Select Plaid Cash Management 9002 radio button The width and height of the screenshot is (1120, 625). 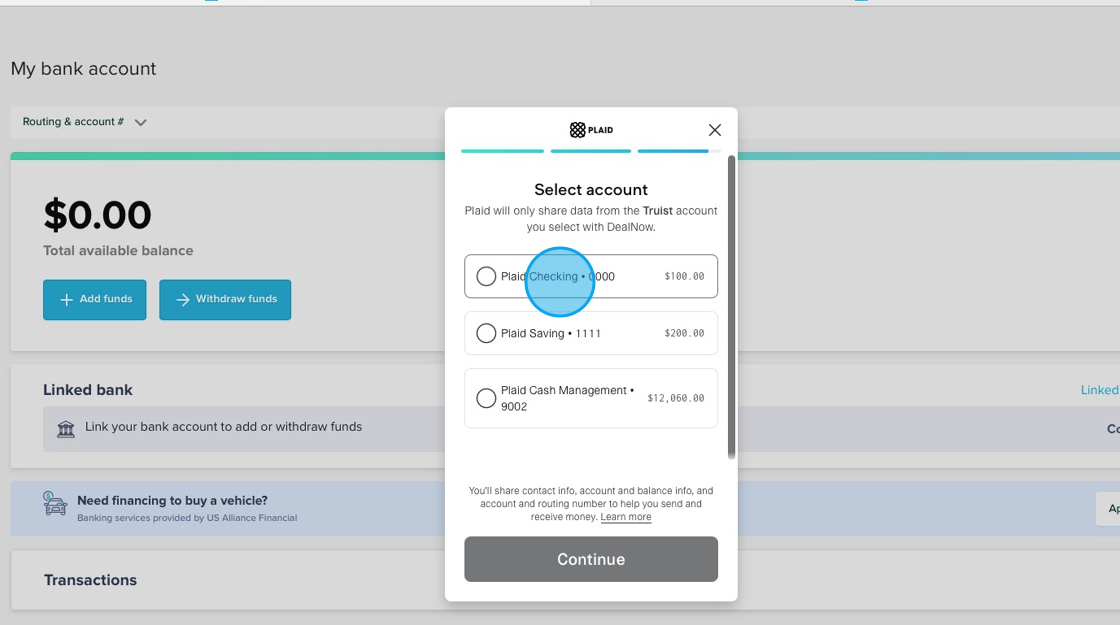pyautogui.click(x=486, y=398)
